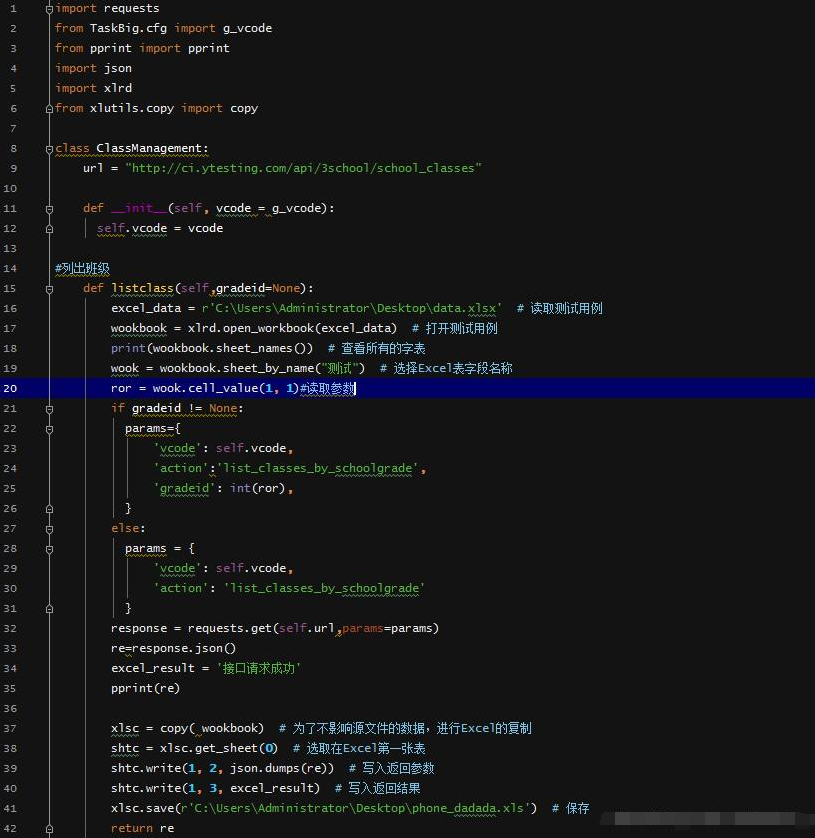Collapse the params dictionary at line 22

coord(48,428)
